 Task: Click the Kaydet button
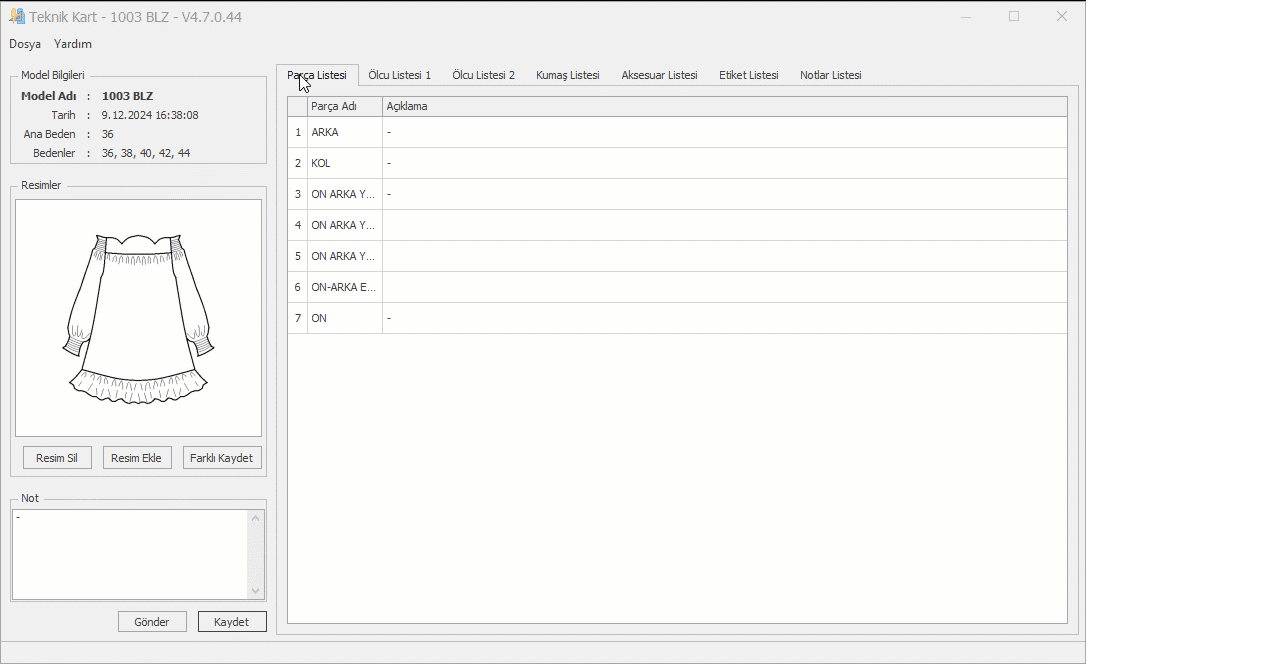click(x=232, y=622)
